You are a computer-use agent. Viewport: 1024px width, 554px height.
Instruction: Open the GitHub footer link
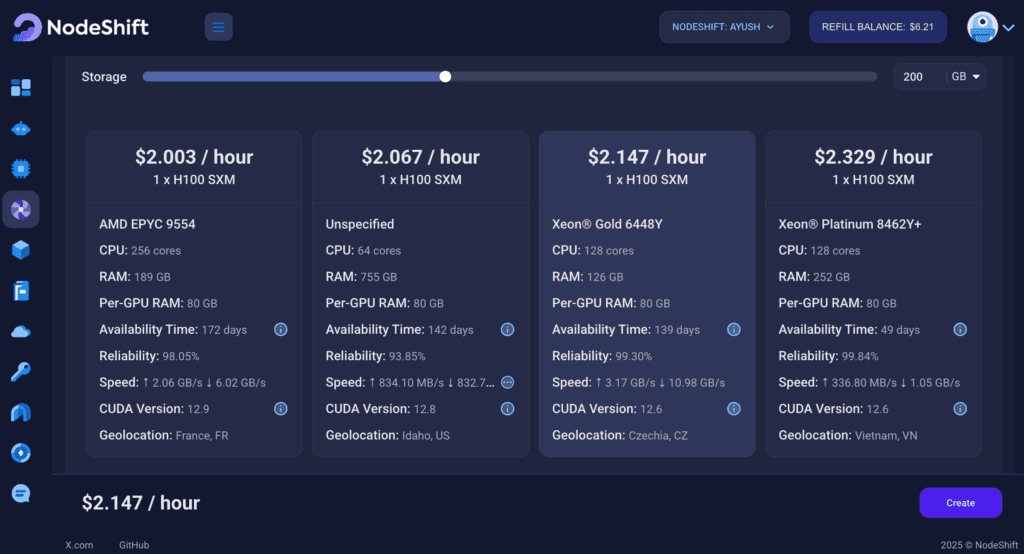[134, 545]
